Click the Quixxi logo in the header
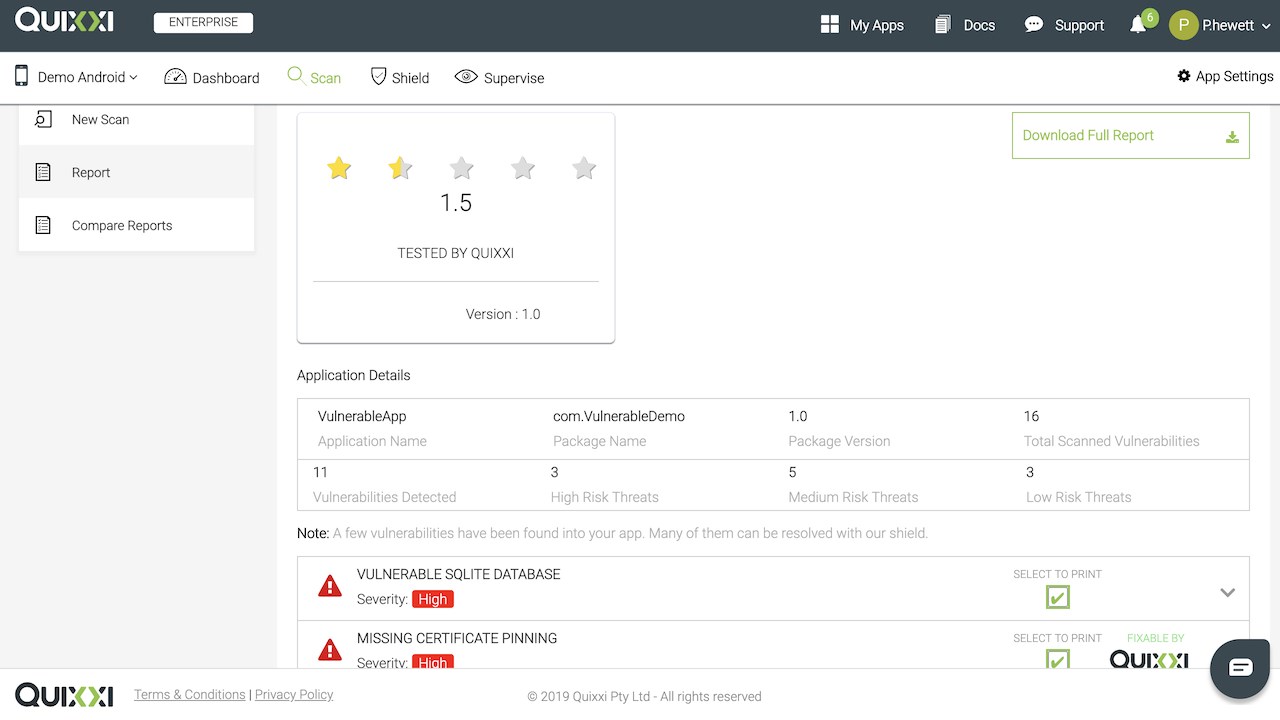 pyautogui.click(x=64, y=21)
